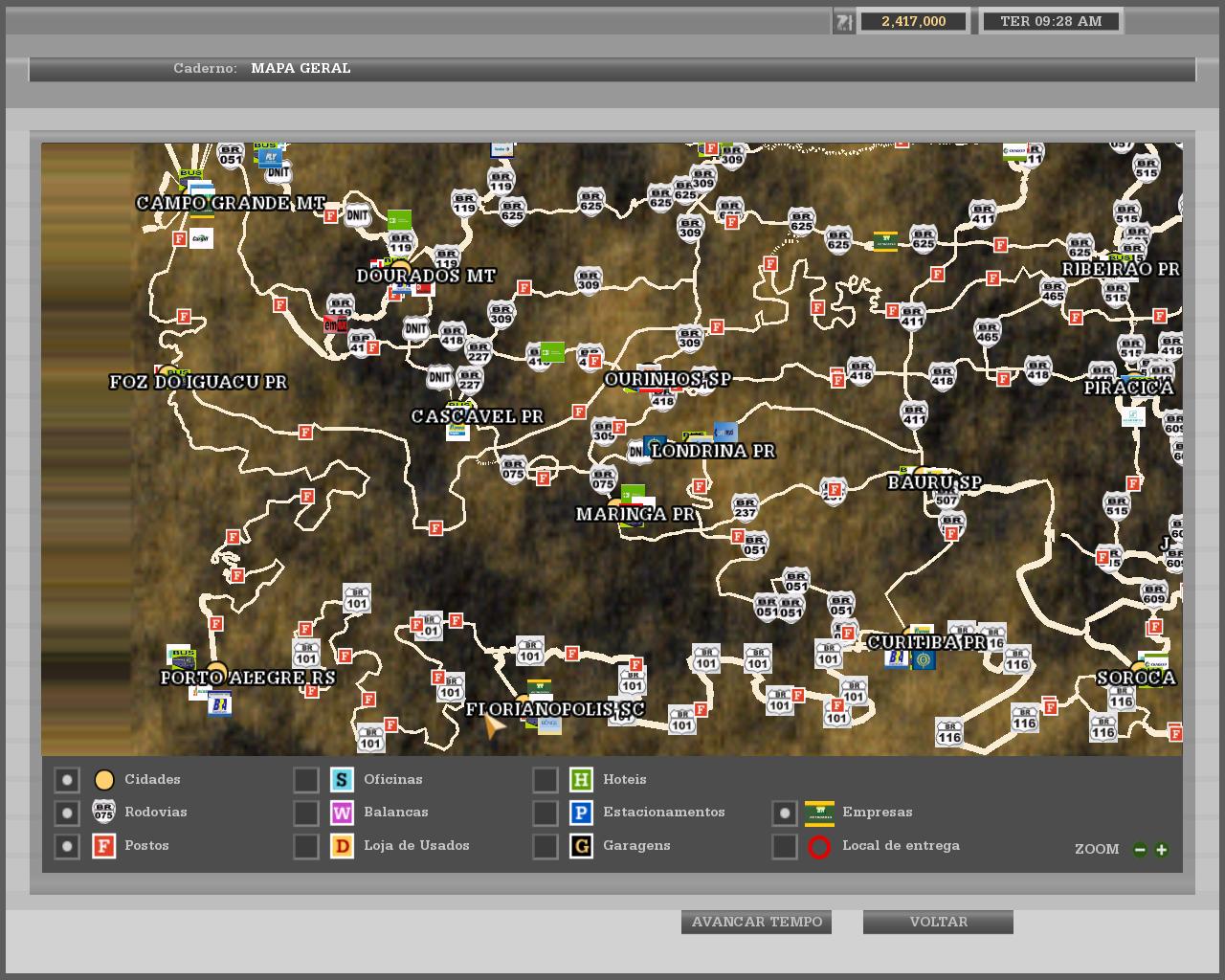Click the Londrina PR city label
Screen dimensions: 1225x980
coord(712,451)
